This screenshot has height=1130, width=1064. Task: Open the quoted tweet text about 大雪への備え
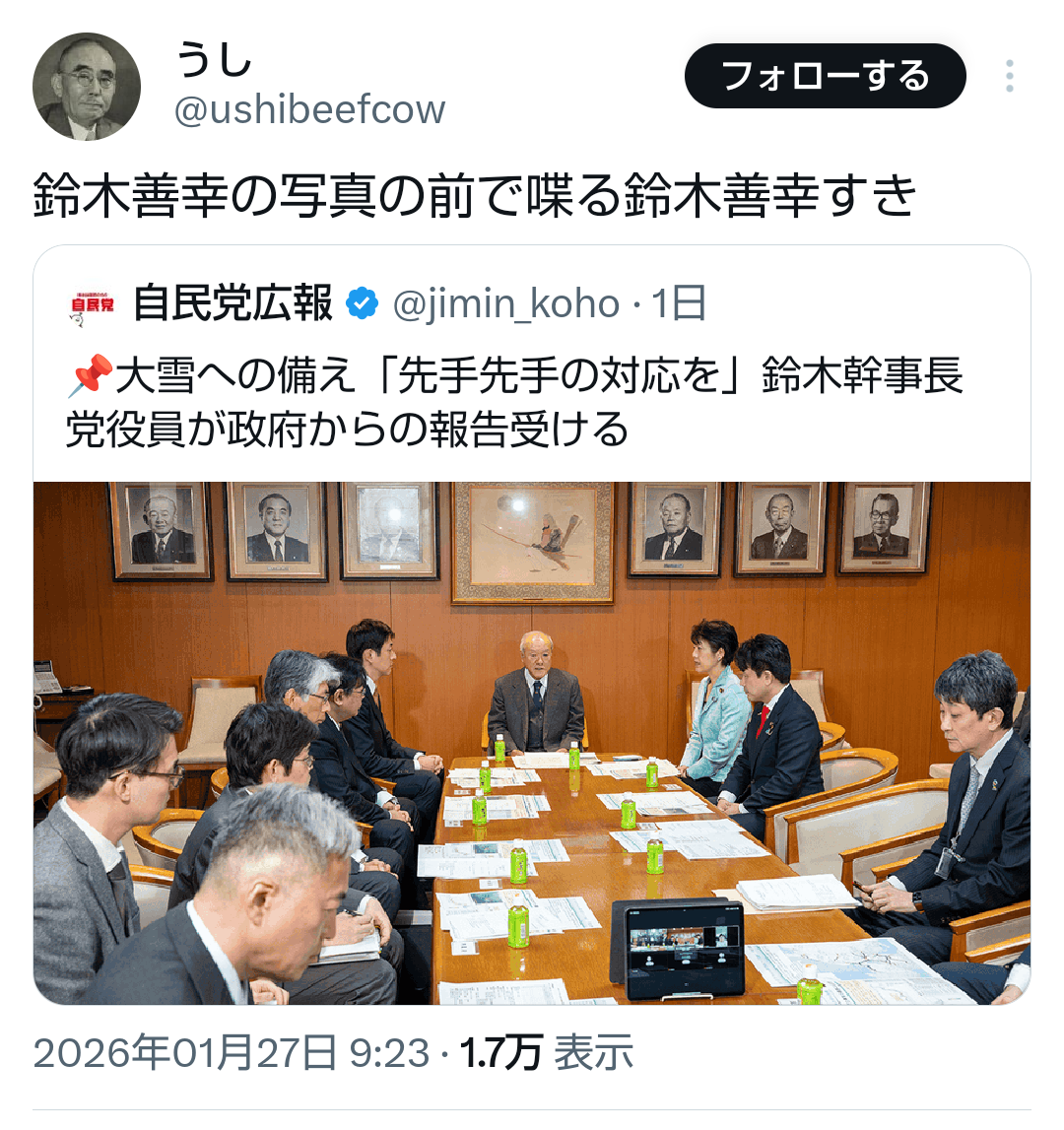point(514,403)
